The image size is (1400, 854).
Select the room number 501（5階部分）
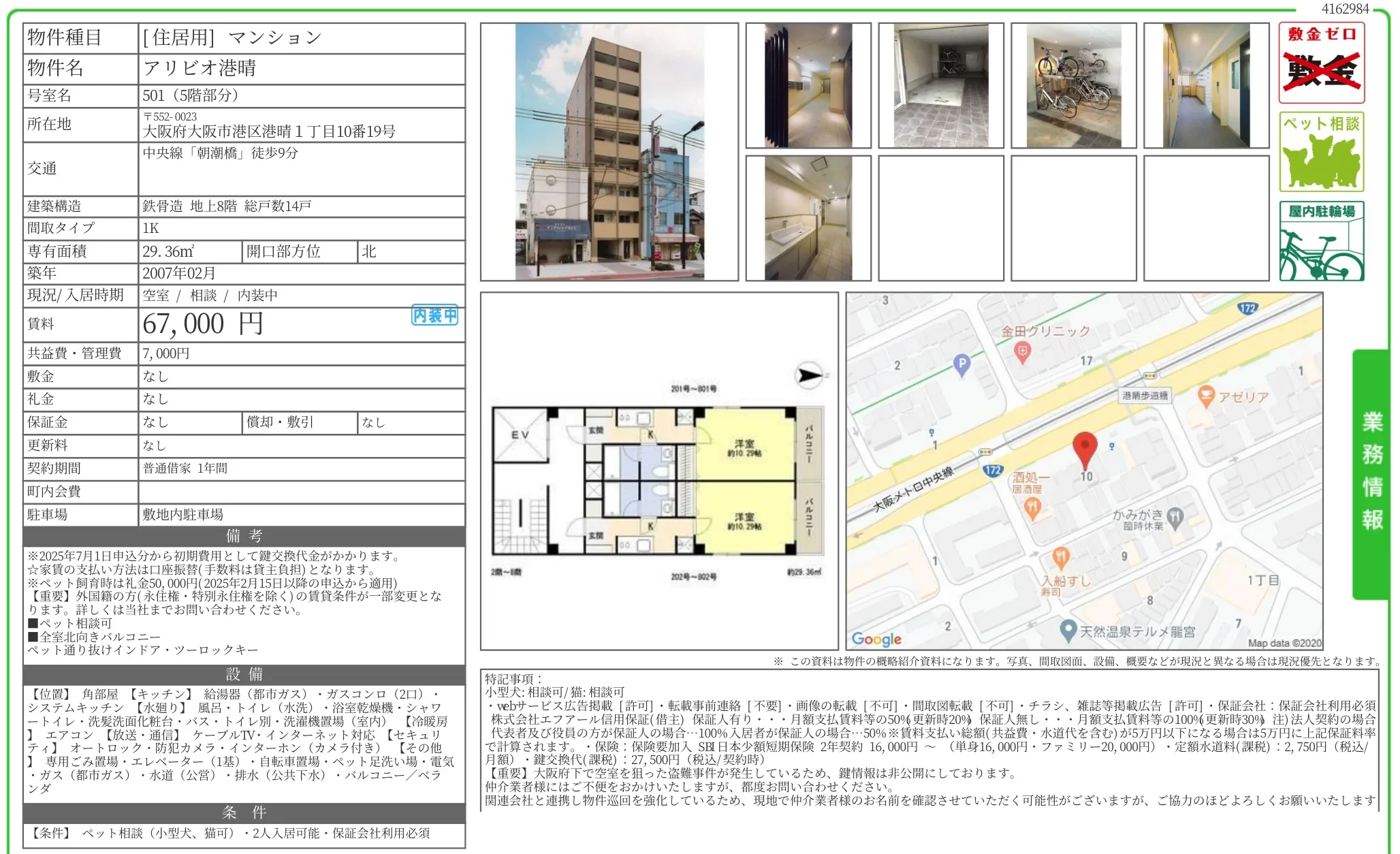pyautogui.click(x=191, y=95)
